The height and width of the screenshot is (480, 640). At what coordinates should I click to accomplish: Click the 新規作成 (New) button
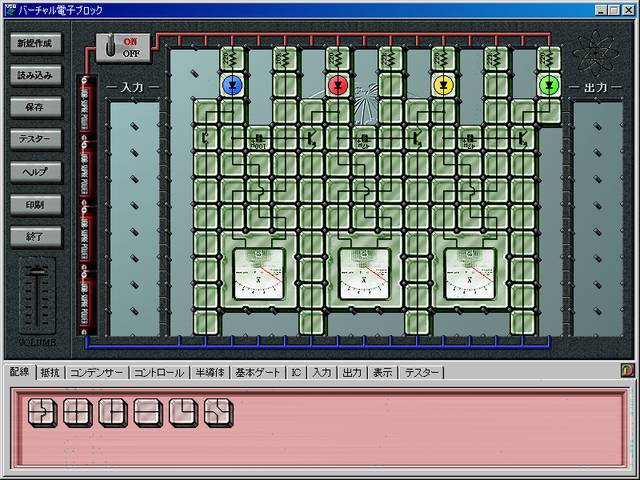(39, 44)
